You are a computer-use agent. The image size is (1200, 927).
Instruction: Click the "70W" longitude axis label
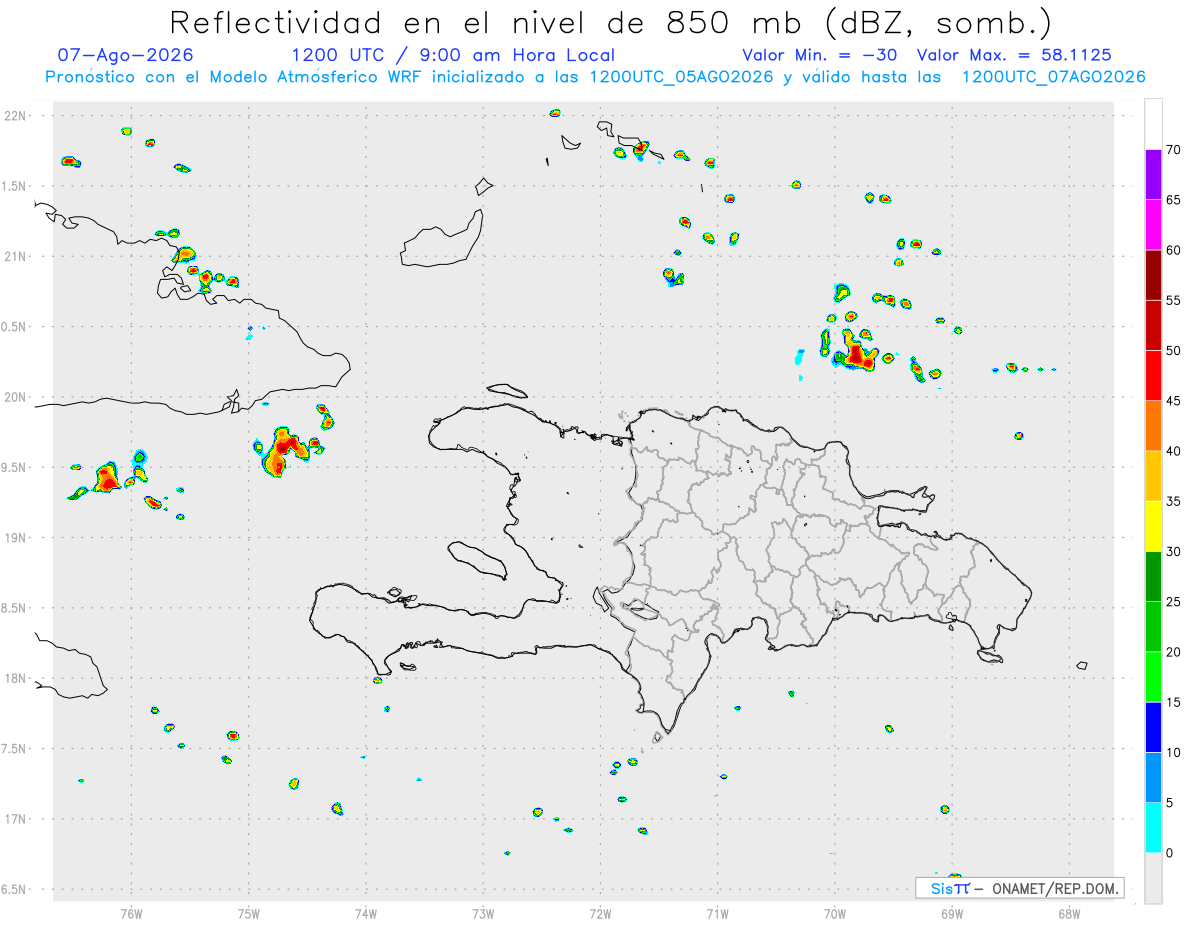(835, 913)
